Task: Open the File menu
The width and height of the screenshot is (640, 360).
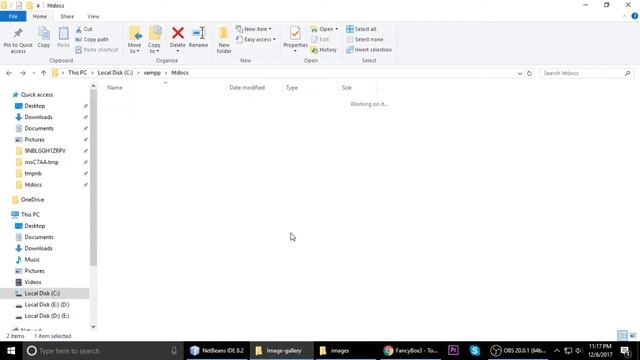Action: (x=13, y=16)
